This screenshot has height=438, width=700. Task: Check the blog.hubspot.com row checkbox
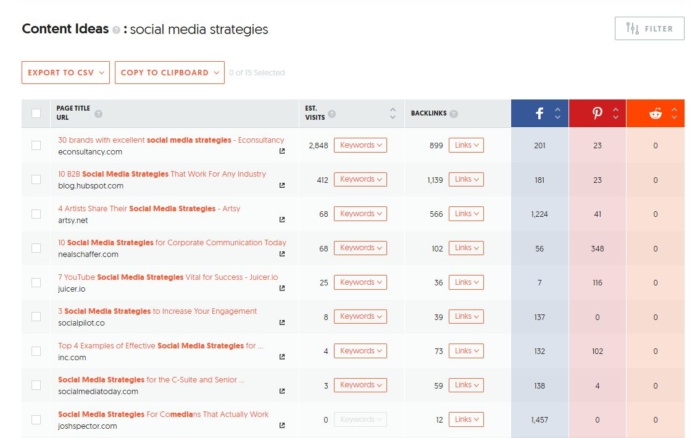[36, 179]
